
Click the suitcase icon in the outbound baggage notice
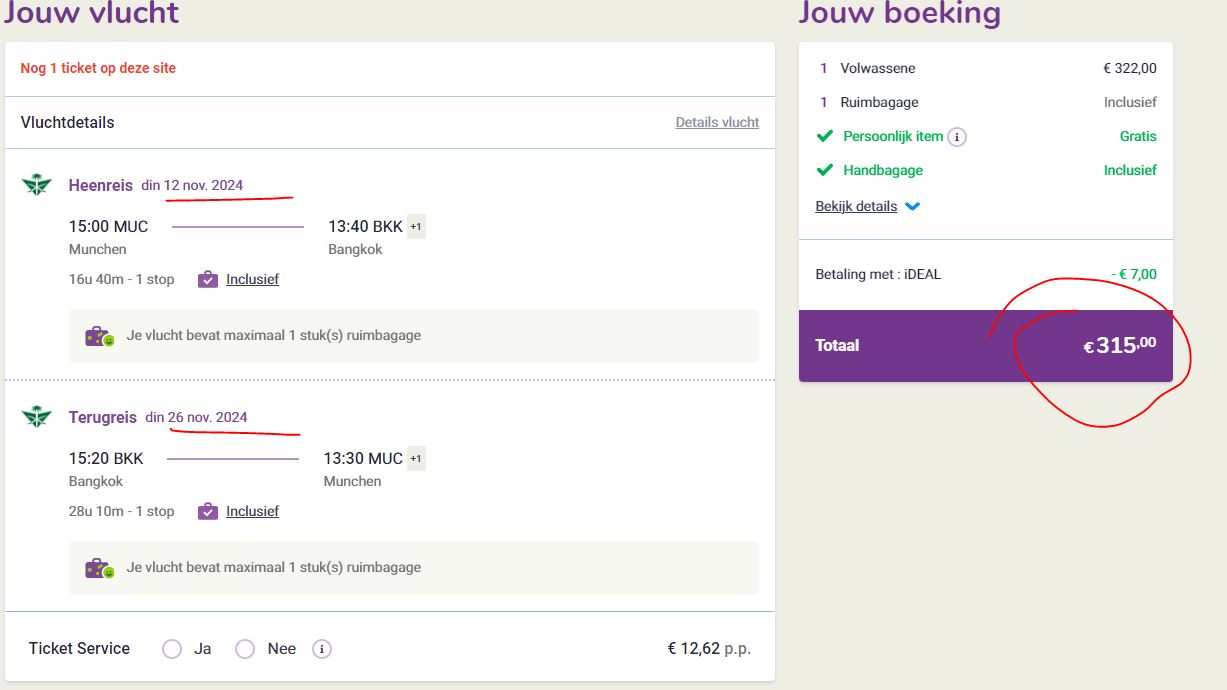tap(100, 336)
